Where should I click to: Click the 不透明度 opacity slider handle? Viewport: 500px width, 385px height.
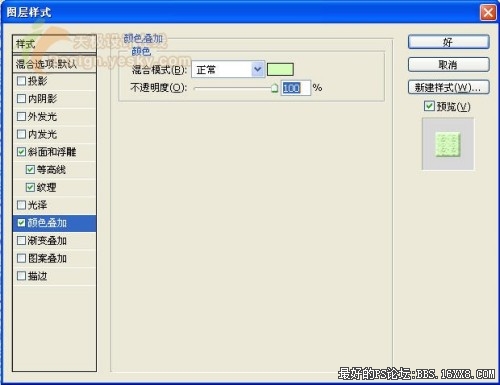274,88
